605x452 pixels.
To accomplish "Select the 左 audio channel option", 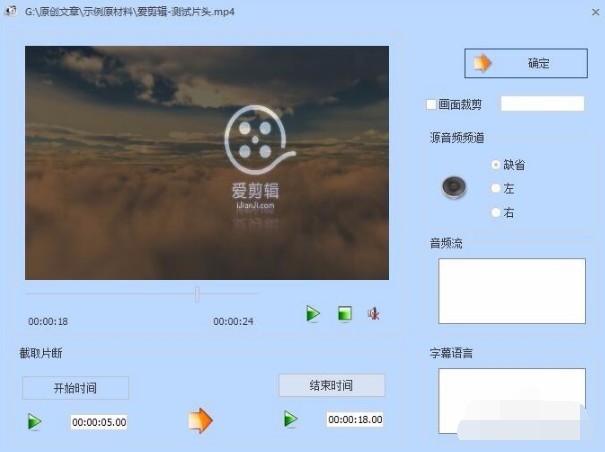I will click(x=496, y=188).
